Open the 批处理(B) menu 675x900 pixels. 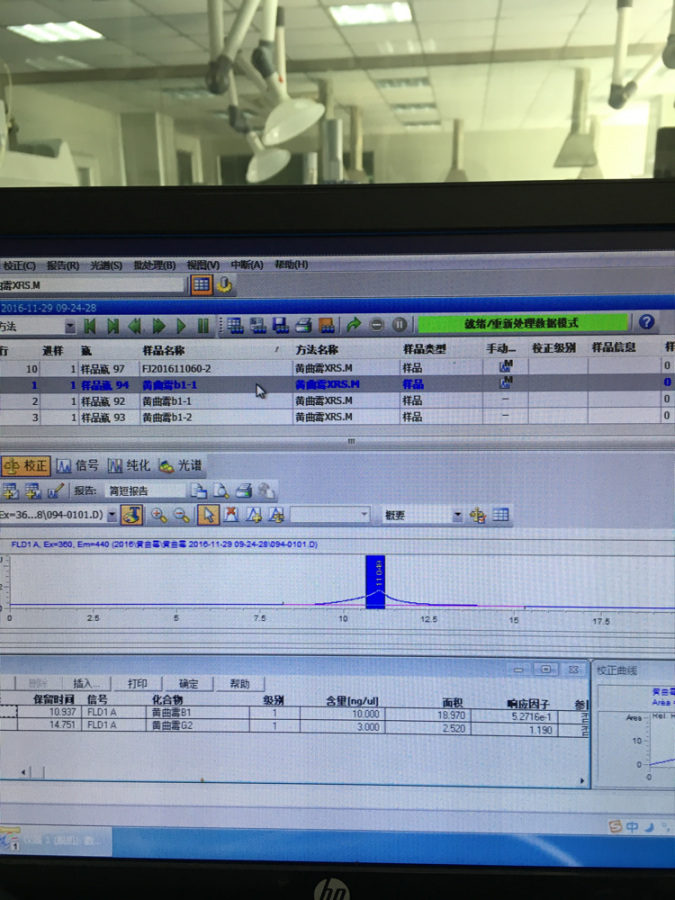154,265
